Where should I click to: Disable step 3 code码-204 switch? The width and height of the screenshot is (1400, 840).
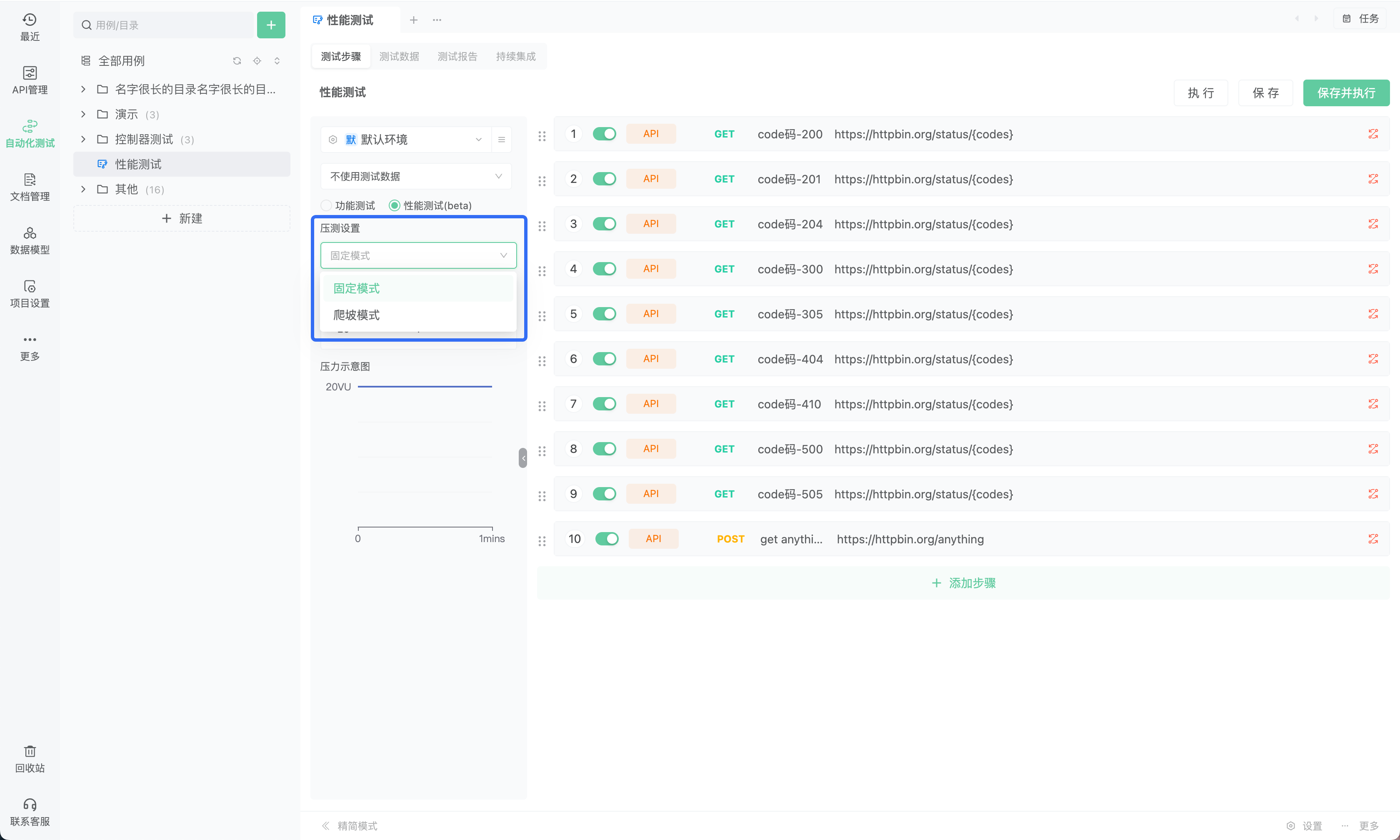[604, 224]
